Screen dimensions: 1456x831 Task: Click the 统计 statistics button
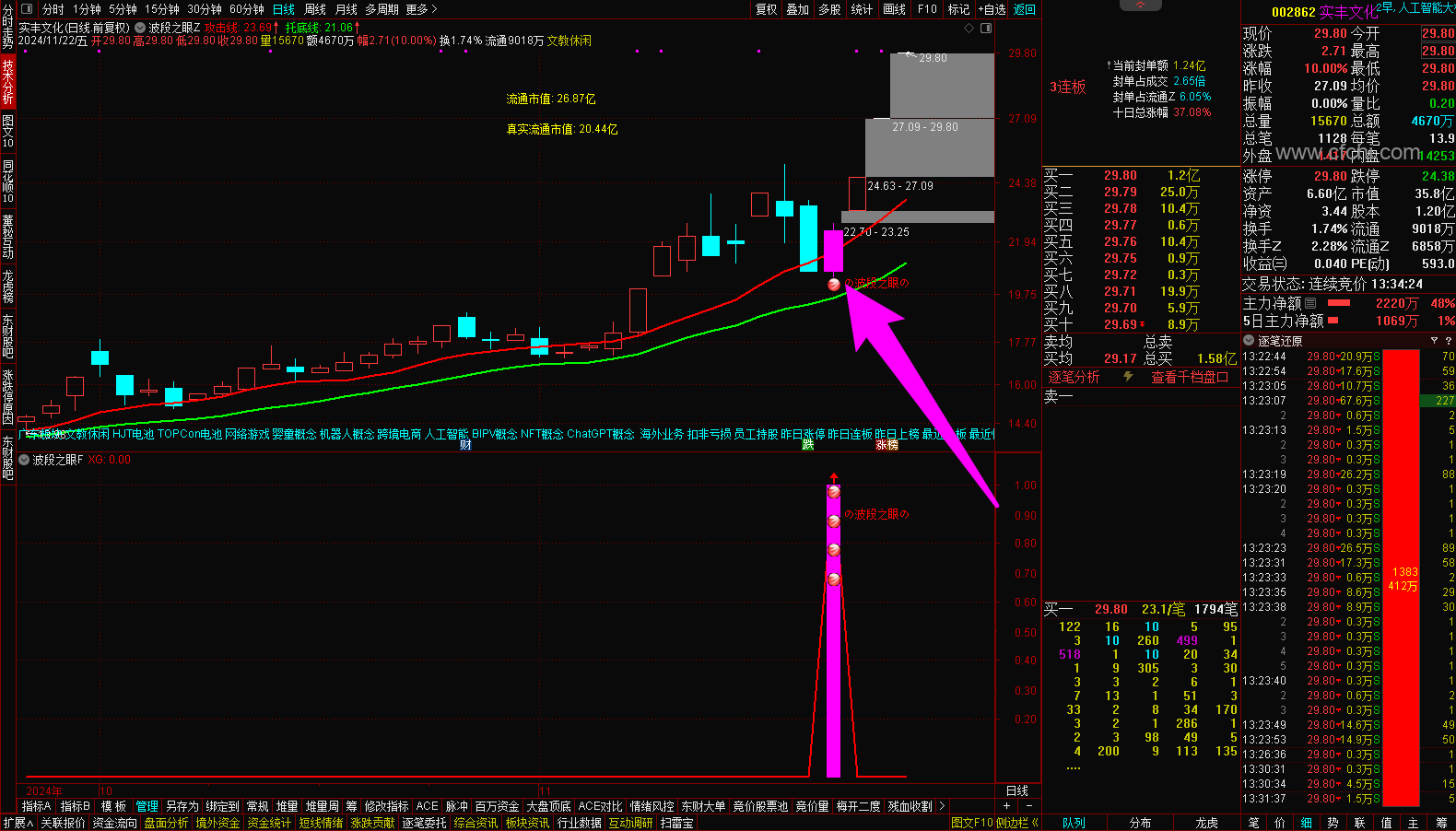862,9
